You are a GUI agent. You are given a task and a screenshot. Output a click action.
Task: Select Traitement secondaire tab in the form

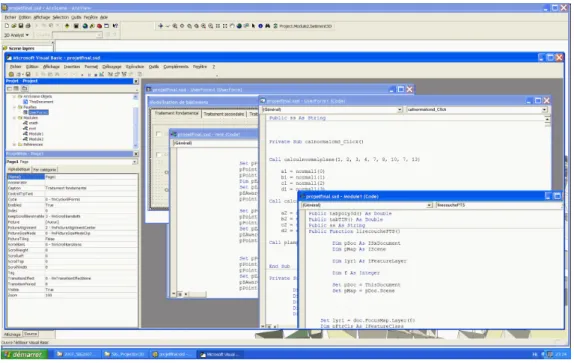(224, 114)
